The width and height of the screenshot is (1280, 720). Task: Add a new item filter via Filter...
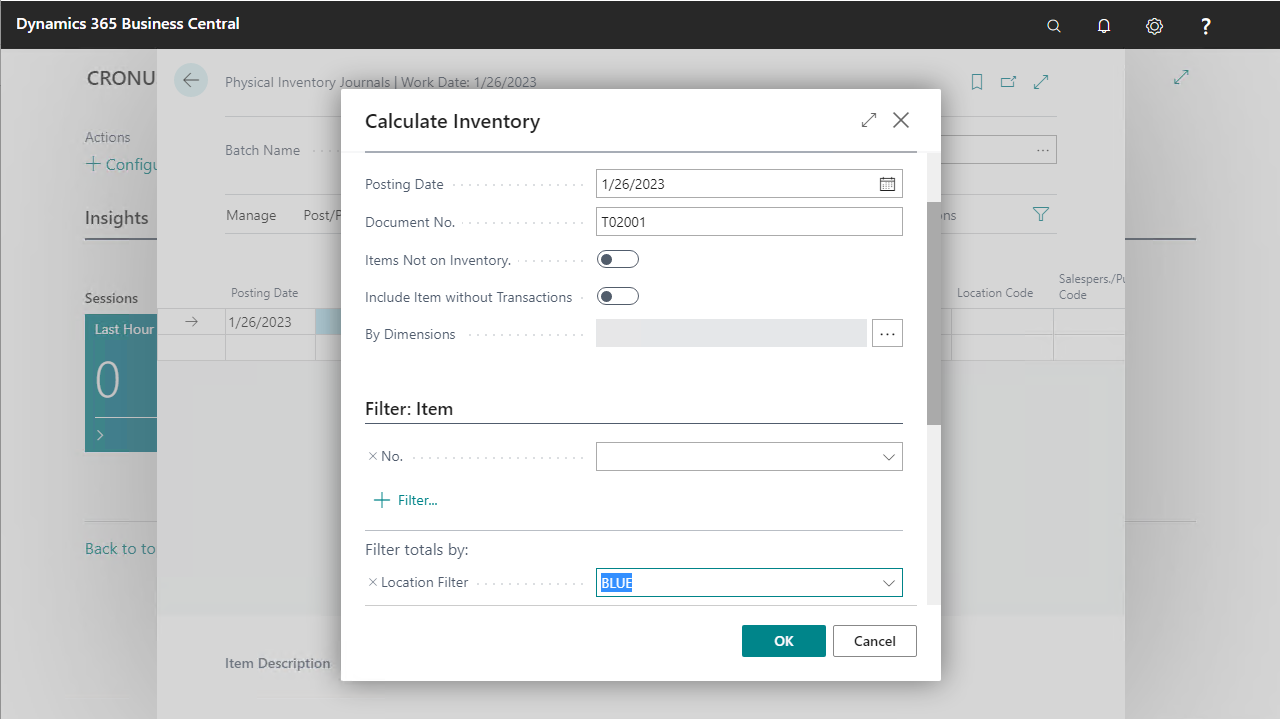pyautogui.click(x=405, y=500)
